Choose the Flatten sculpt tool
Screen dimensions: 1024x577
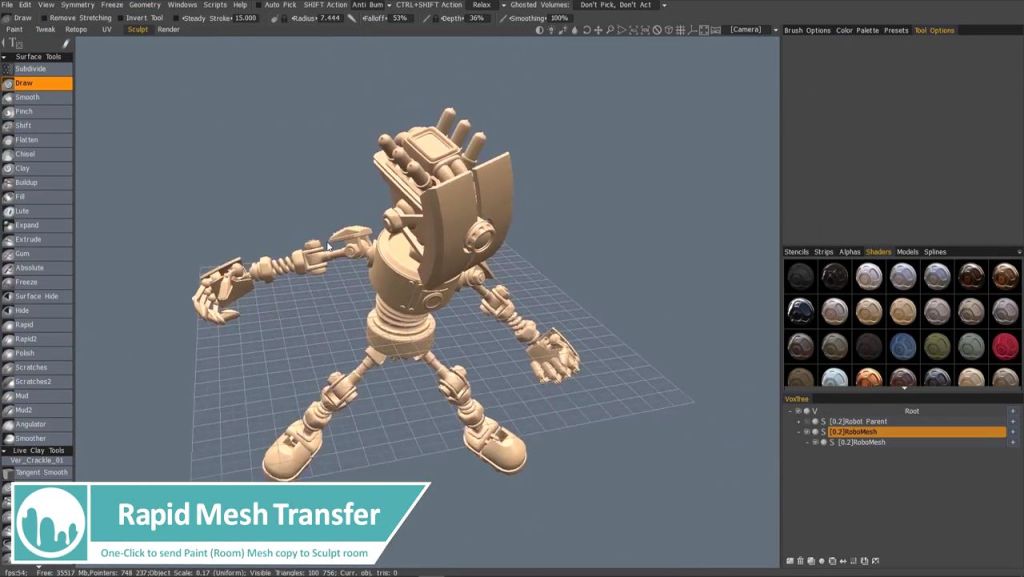[x=37, y=140]
